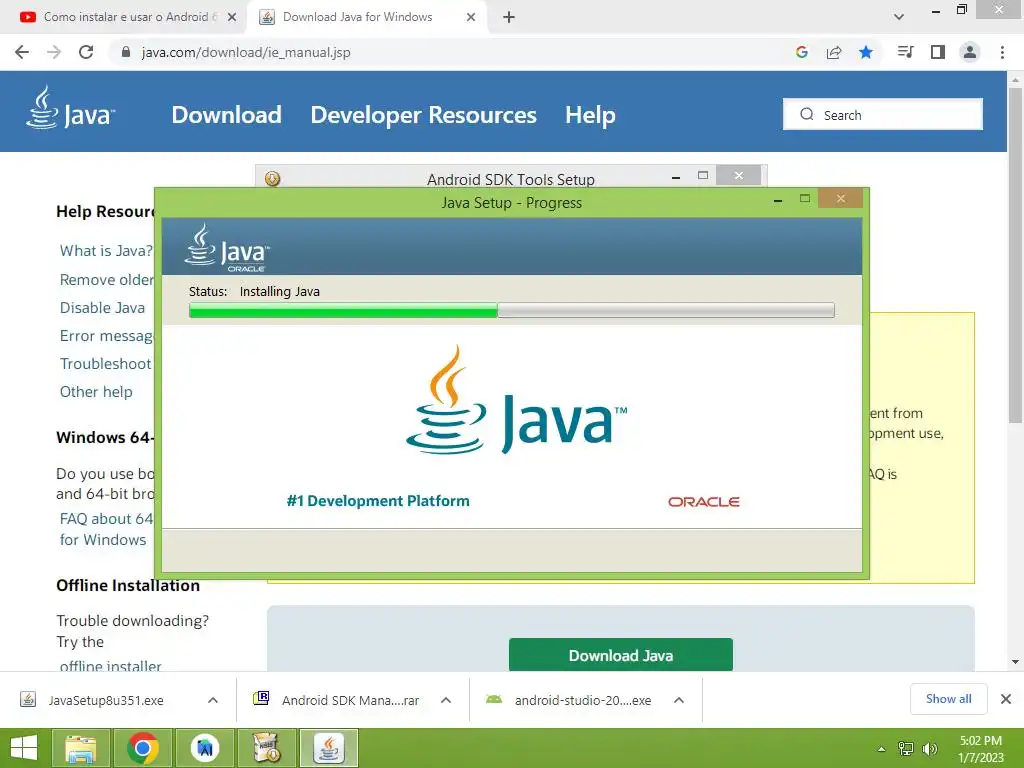Open the Remove older versions link
The width and height of the screenshot is (1024, 768).
click(106, 280)
